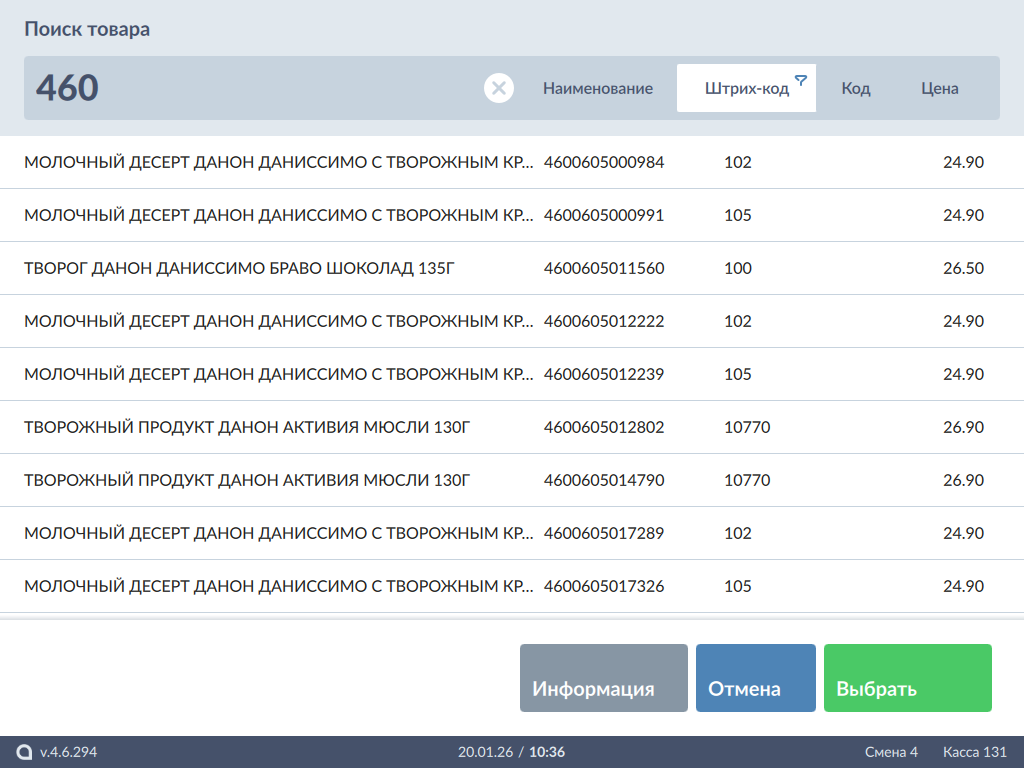Click the filter icon on Штрих-код
The height and width of the screenshot is (768, 1024).
(800, 80)
